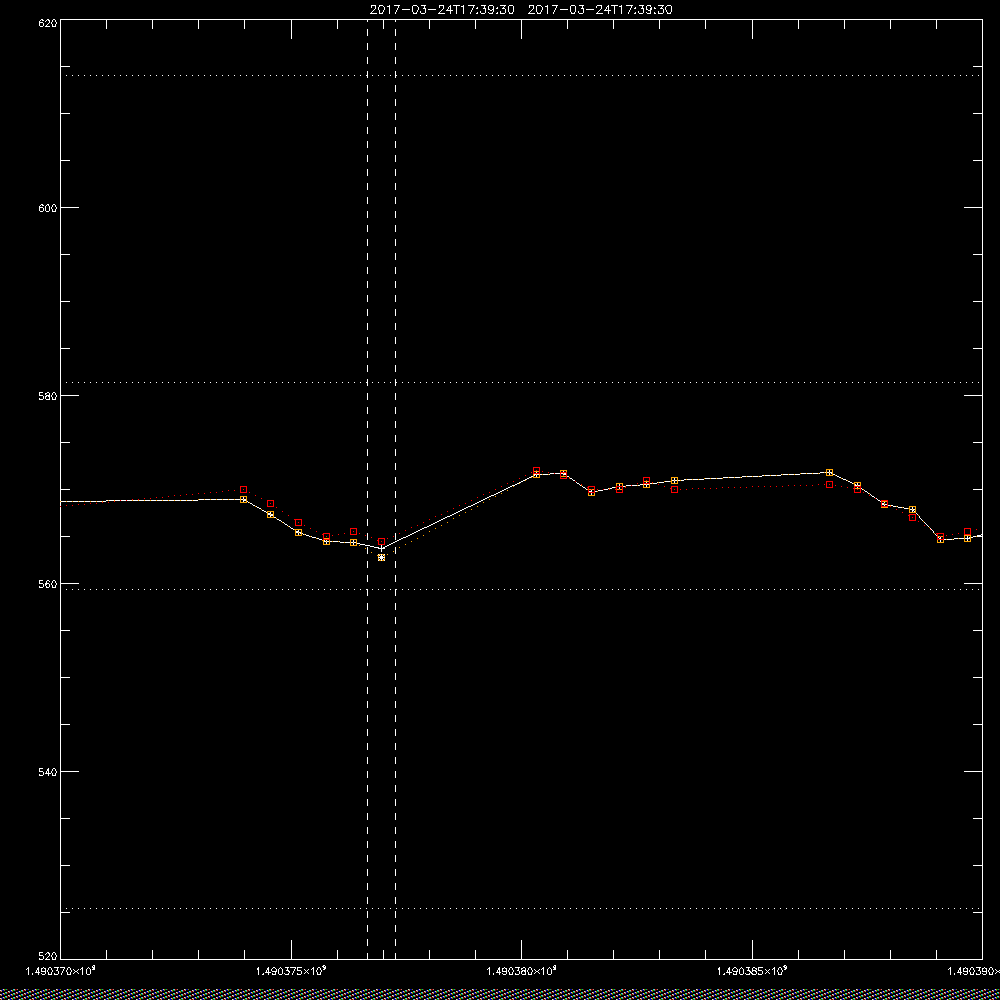Click the y-axis label 540
The image size is (1000, 1000).
click(x=48, y=771)
